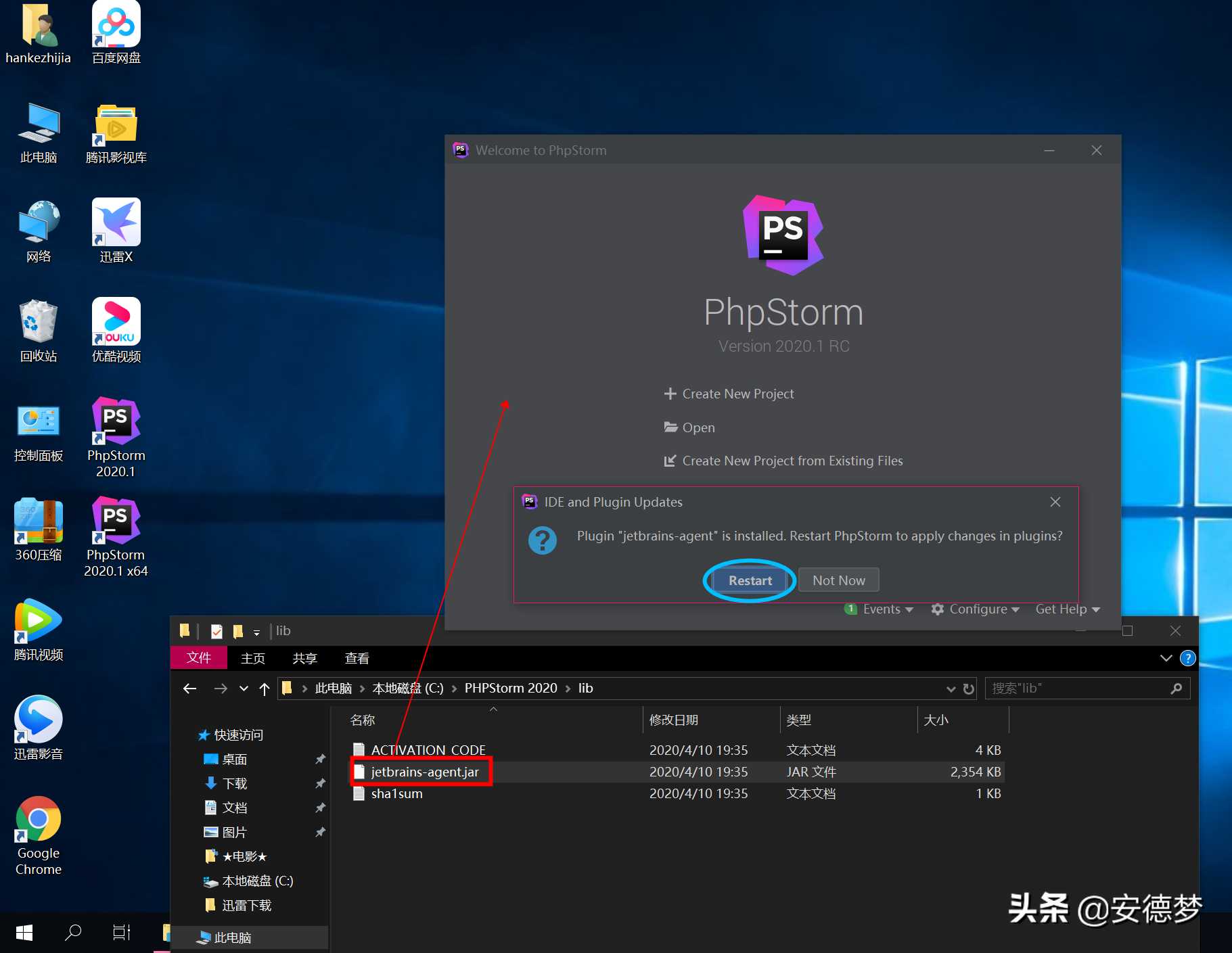Open 图片 in the navigation pane

tap(226, 832)
